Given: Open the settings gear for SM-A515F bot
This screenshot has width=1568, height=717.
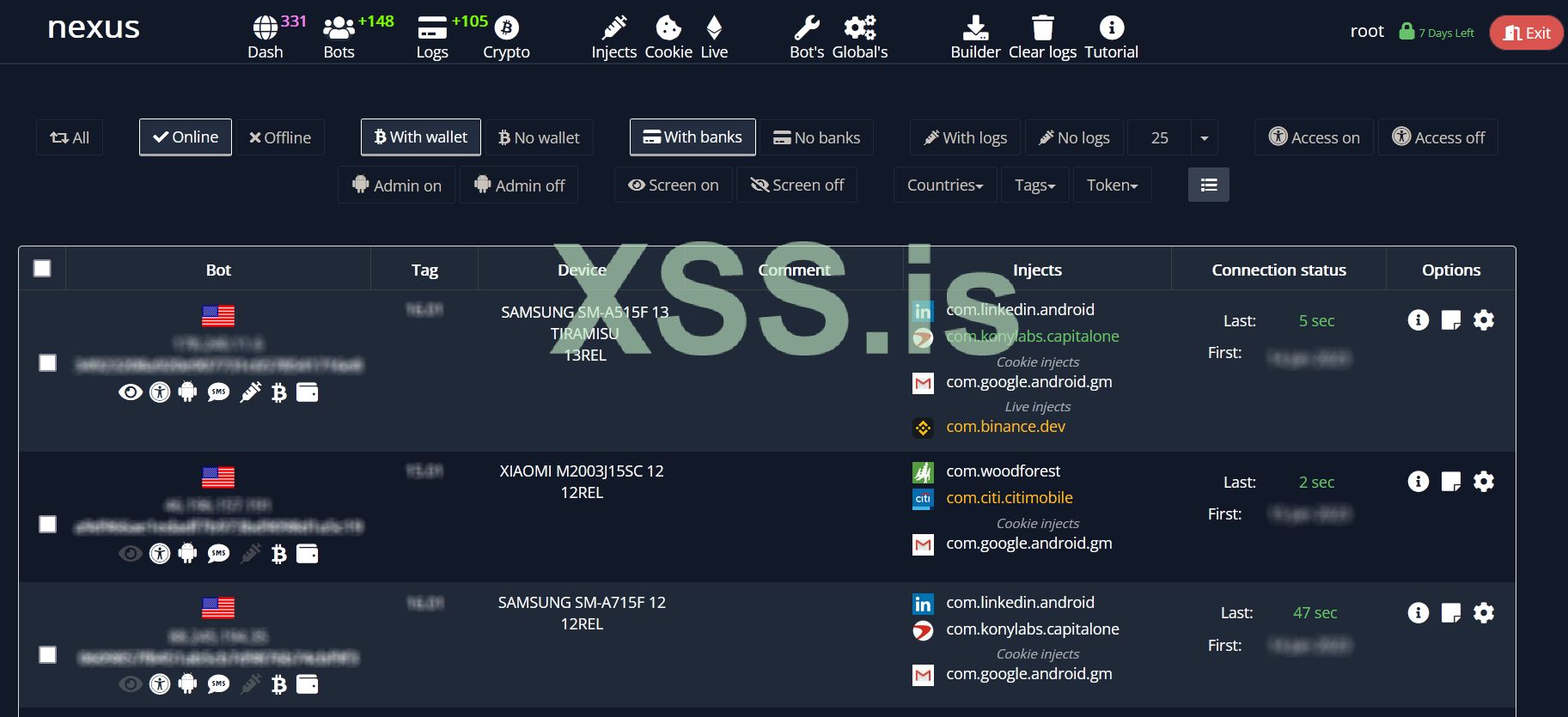Looking at the screenshot, I should coord(1484,320).
